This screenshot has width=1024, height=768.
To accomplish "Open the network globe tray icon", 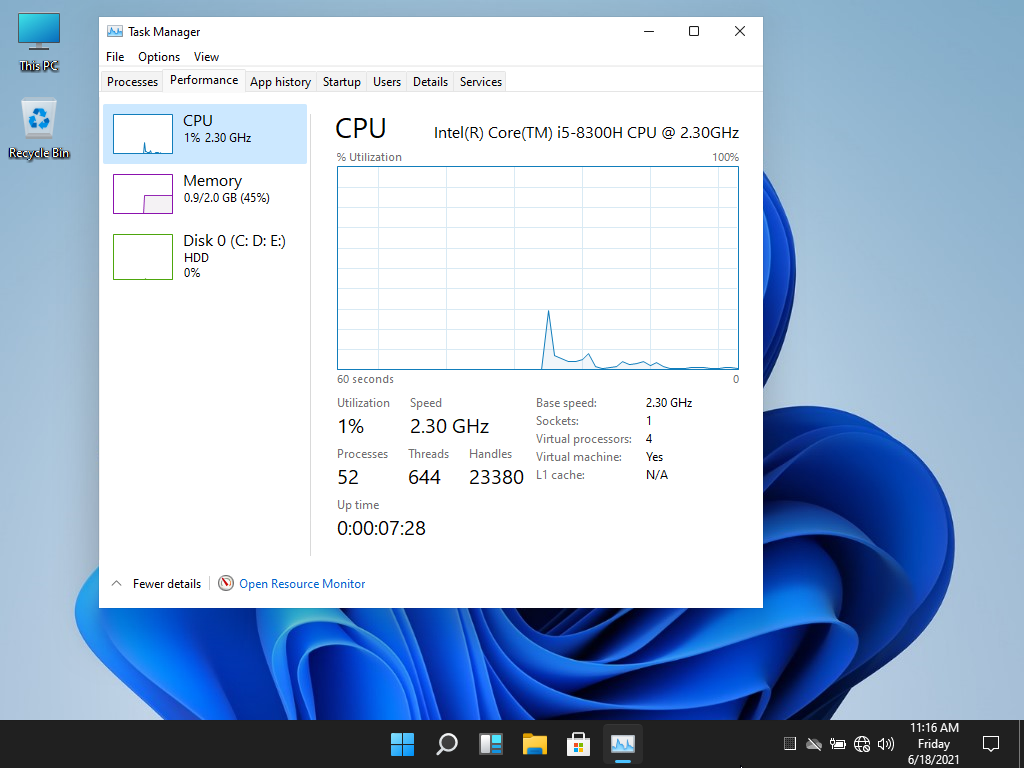I will coord(862,743).
